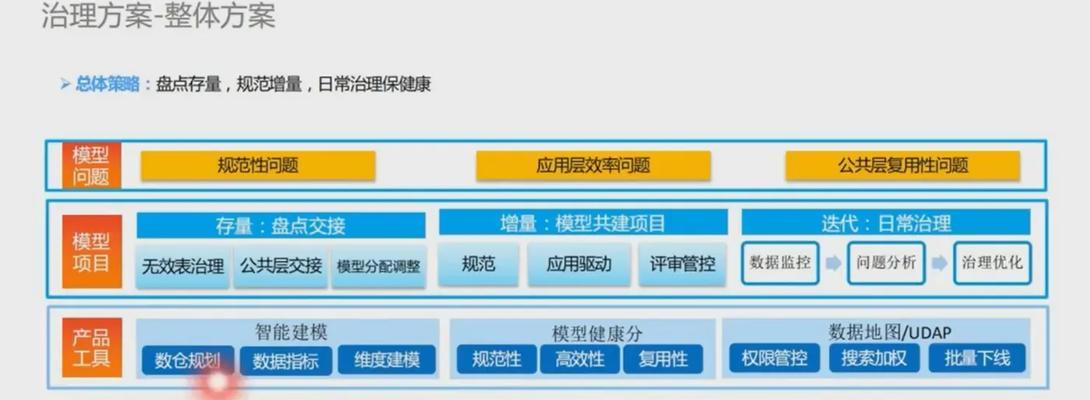Click the arrow between 数据监控 and 问题分析

point(833,264)
